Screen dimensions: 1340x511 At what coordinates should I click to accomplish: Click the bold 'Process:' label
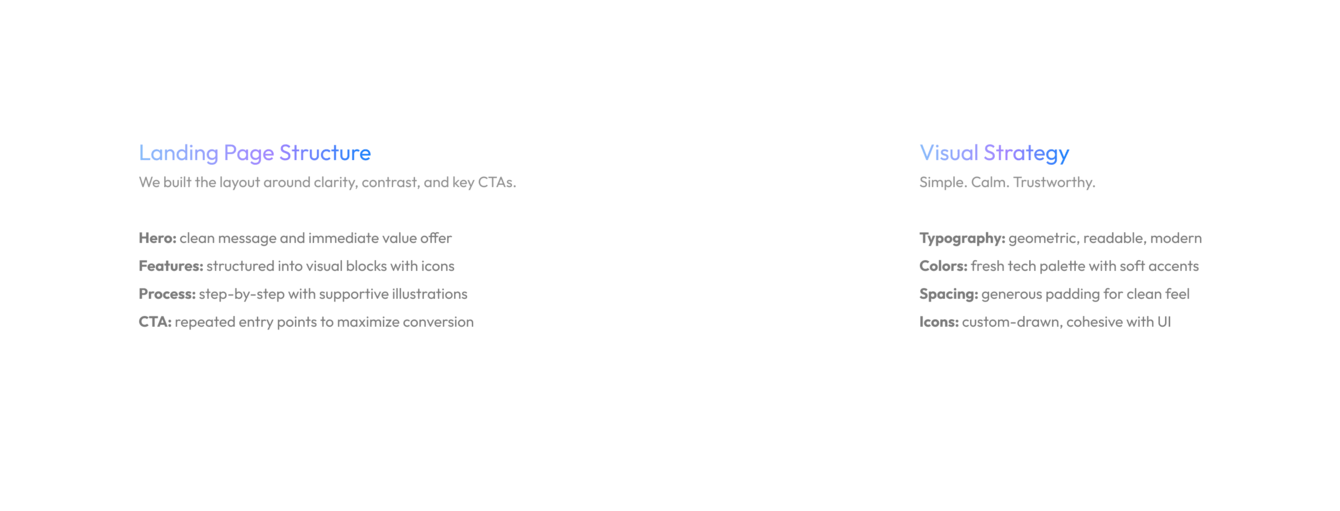click(167, 294)
